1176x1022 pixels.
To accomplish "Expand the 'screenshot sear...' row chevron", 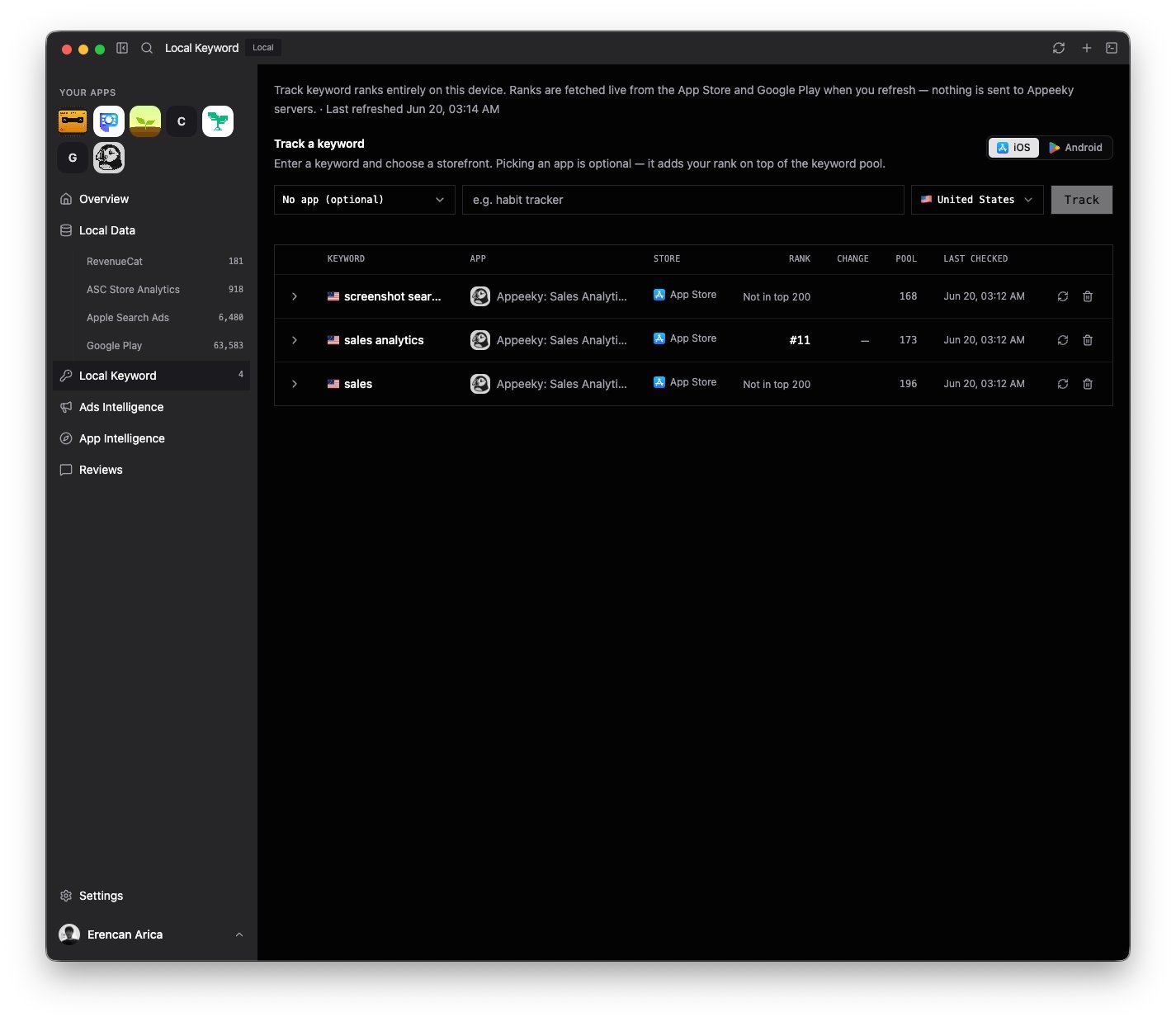I will pos(295,296).
